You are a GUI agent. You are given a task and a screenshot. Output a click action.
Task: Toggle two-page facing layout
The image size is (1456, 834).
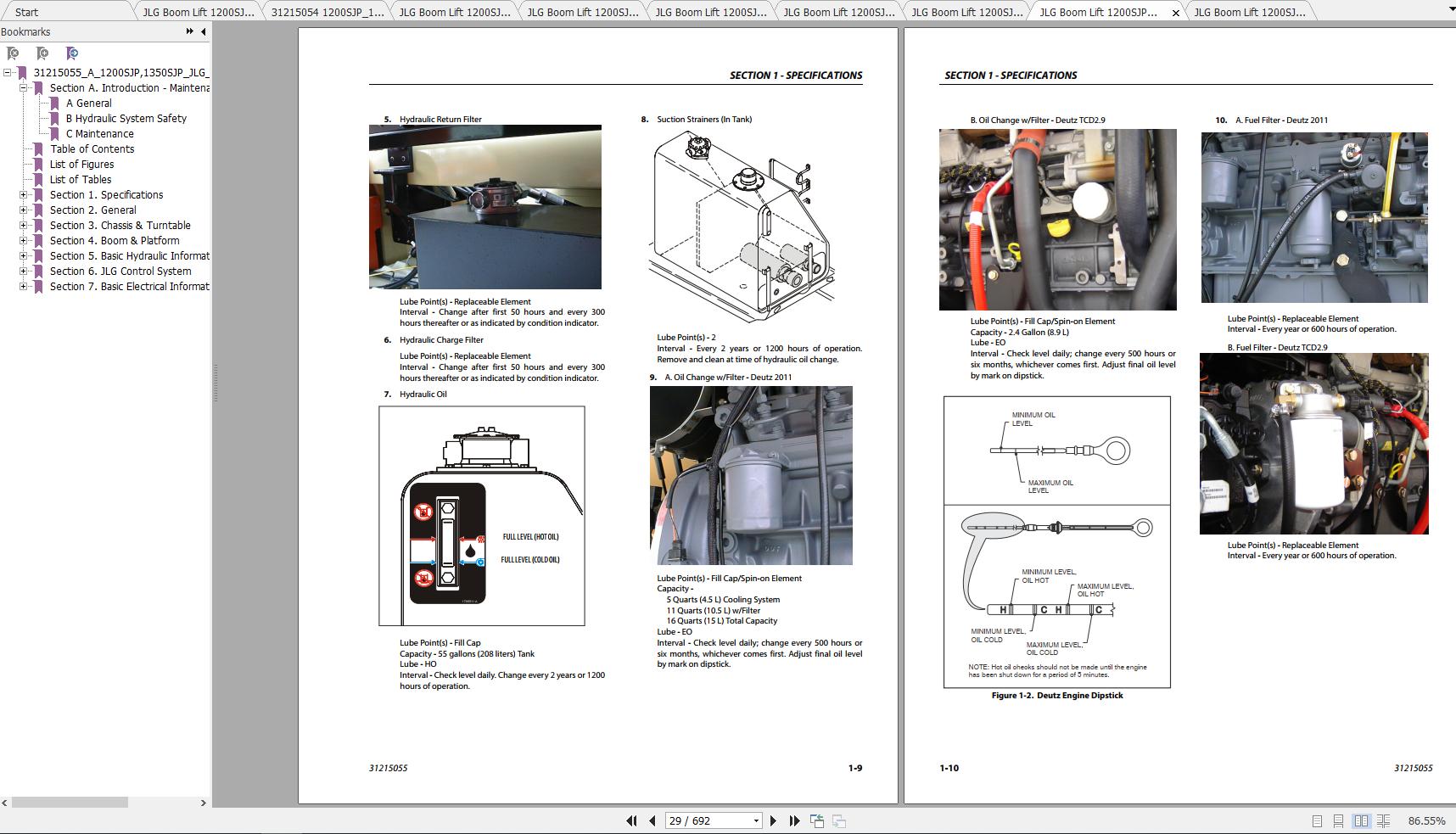1361,820
